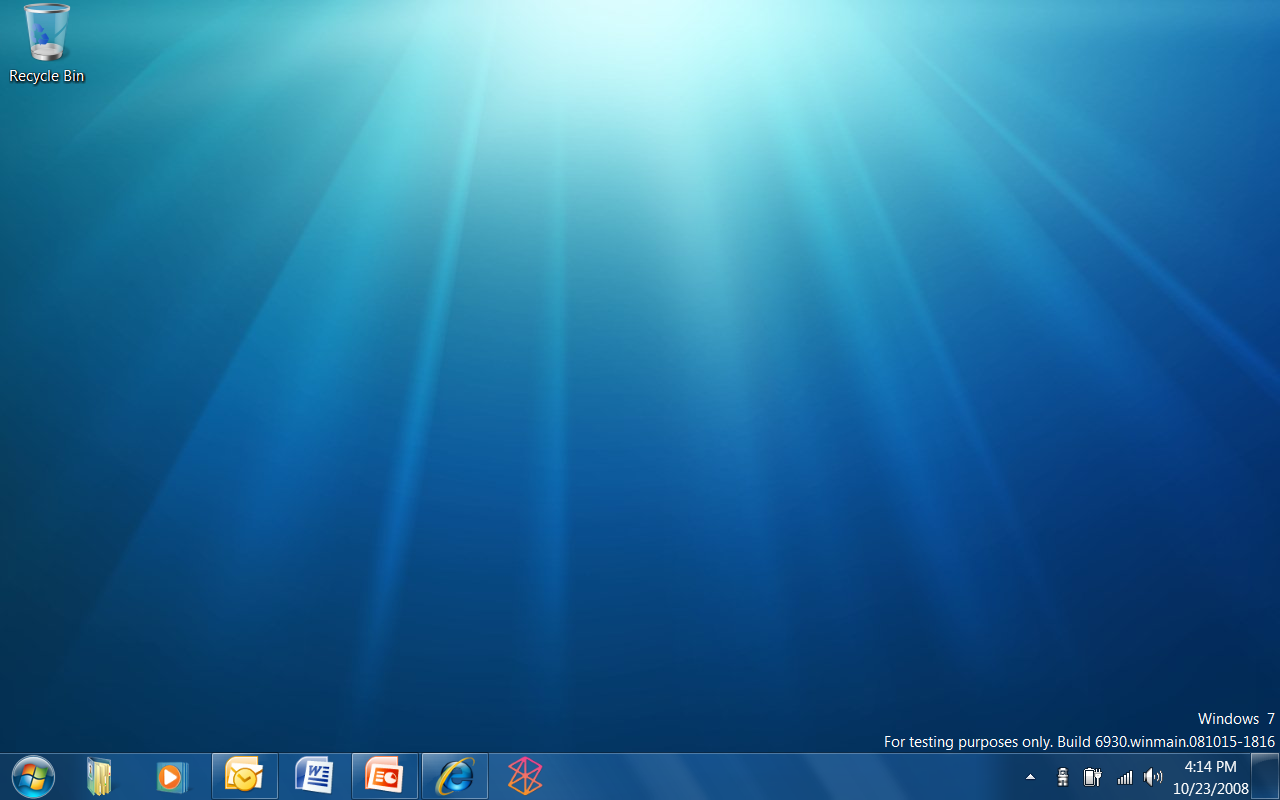Viewport: 1280px width, 800px height.
Task: Launch Zune from the taskbar
Action: pos(524,776)
